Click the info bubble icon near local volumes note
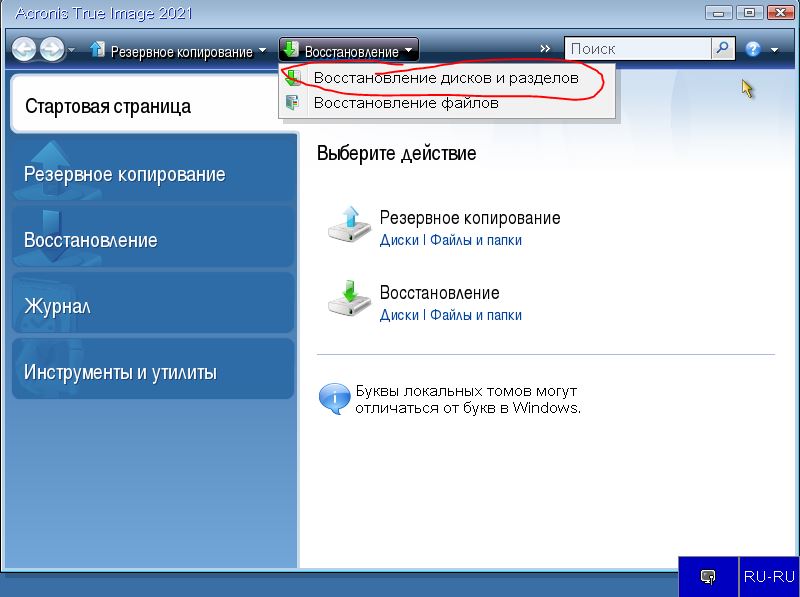The image size is (800, 597). 333,398
